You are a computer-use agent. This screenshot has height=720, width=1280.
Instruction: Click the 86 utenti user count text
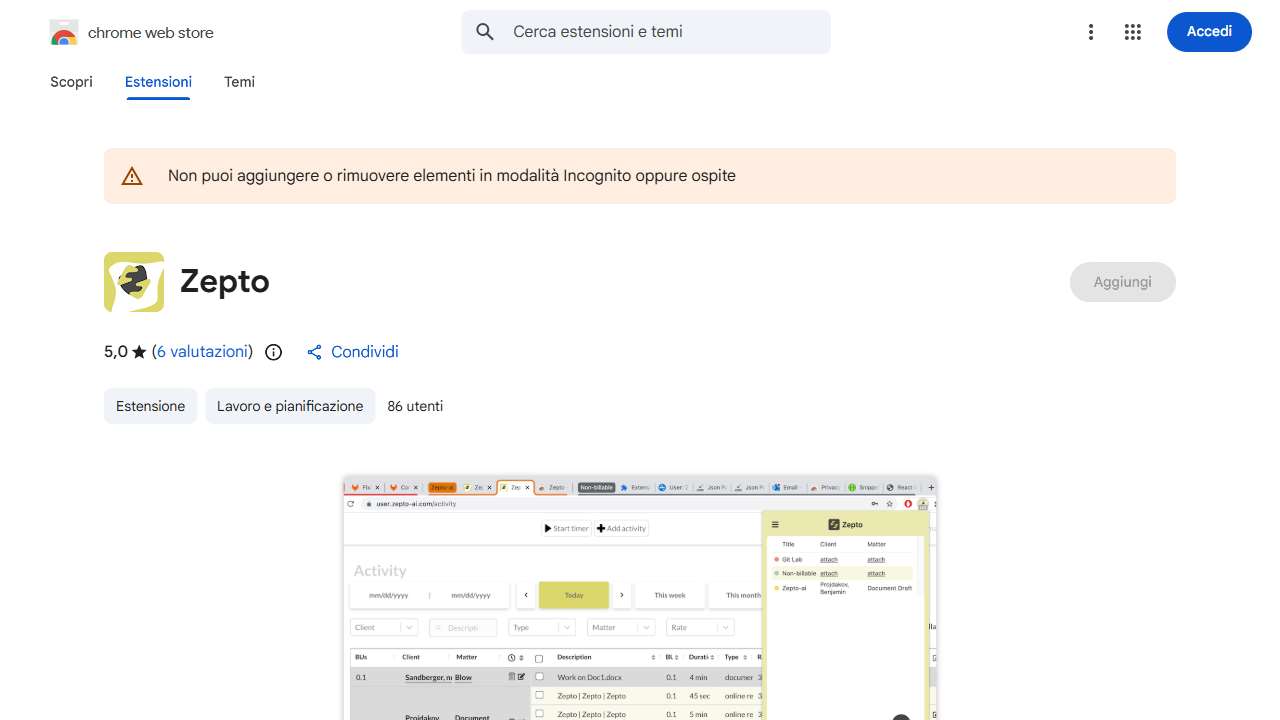coord(415,406)
